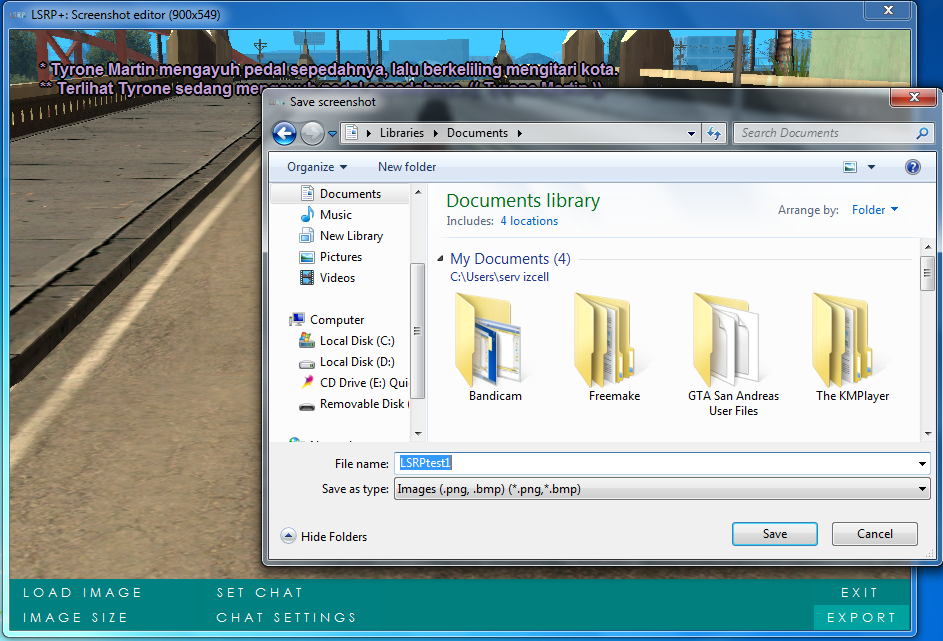Click file list scroll down arrow

point(927,434)
